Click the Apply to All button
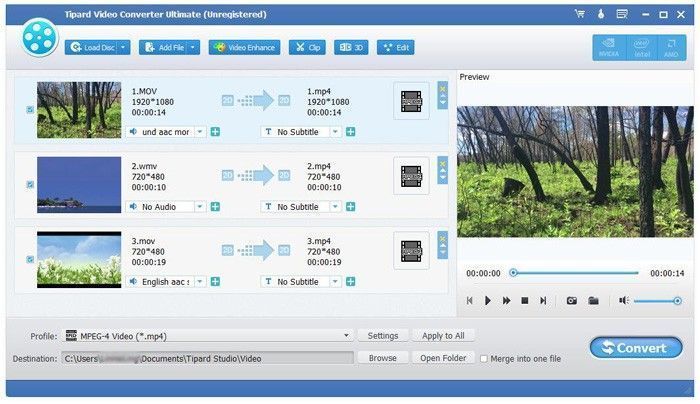 pos(443,336)
